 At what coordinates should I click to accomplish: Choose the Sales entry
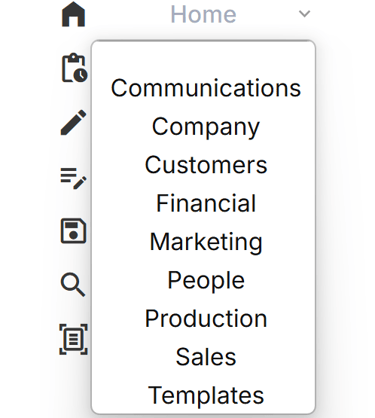pyautogui.click(x=206, y=357)
